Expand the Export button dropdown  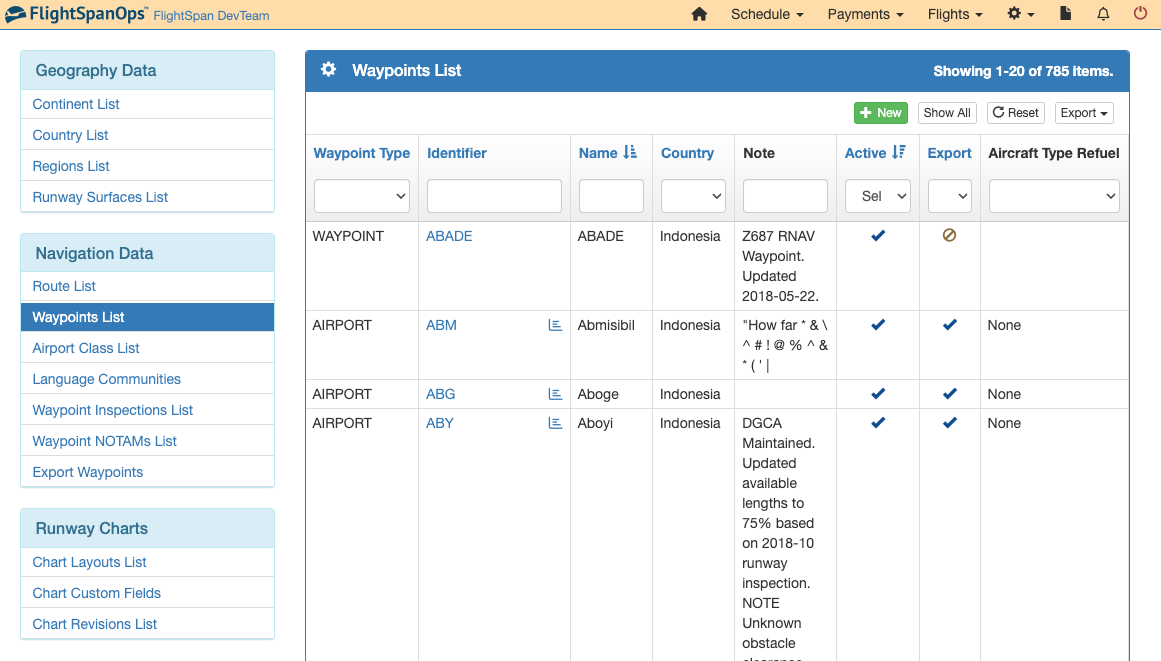(x=1083, y=112)
